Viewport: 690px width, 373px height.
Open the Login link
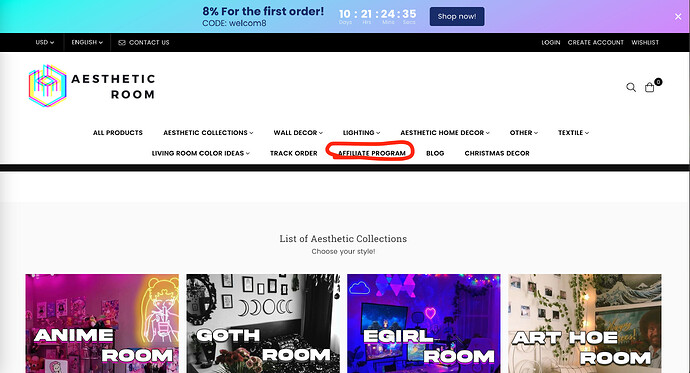(551, 42)
